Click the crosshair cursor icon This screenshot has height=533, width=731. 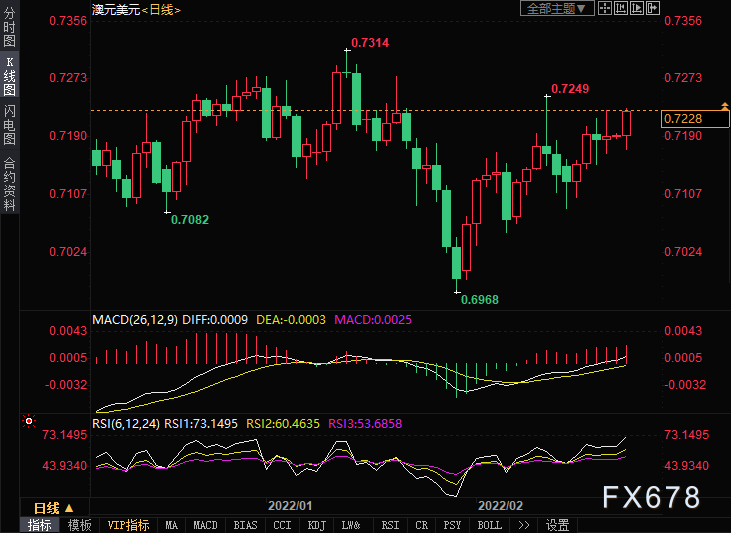pos(605,8)
